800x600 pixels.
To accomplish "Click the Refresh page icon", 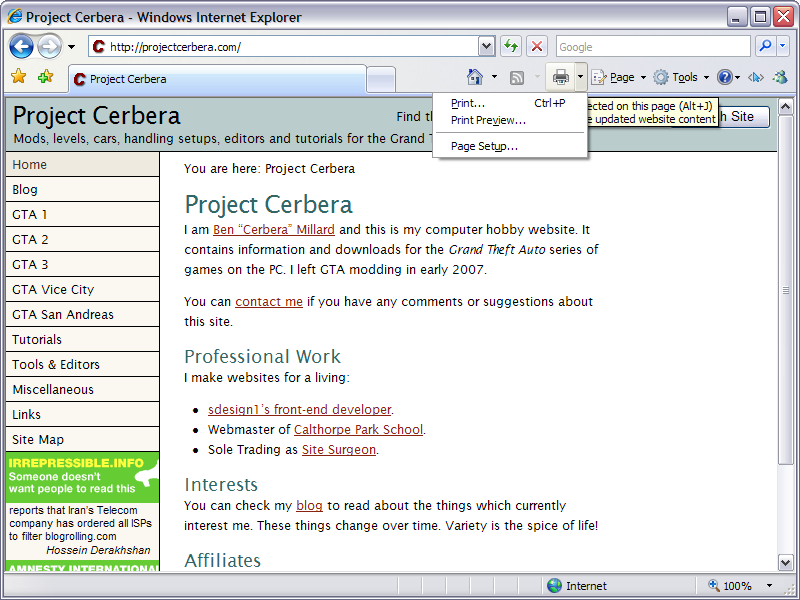I will (511, 47).
